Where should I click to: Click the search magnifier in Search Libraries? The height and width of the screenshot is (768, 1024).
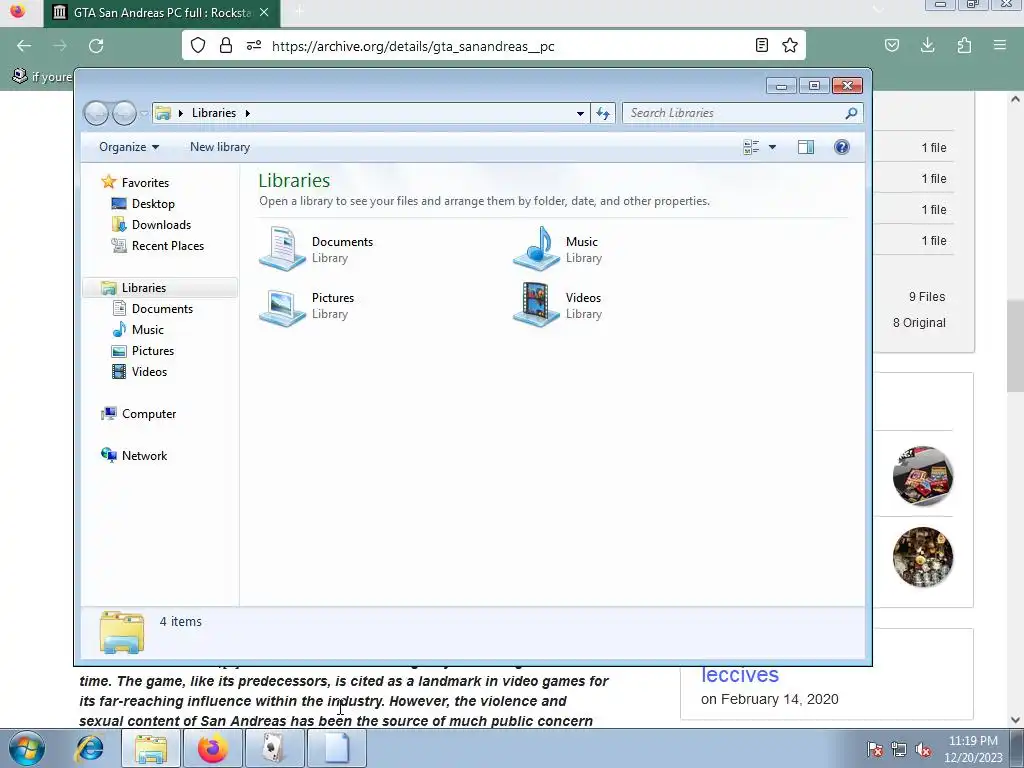pyautogui.click(x=851, y=113)
